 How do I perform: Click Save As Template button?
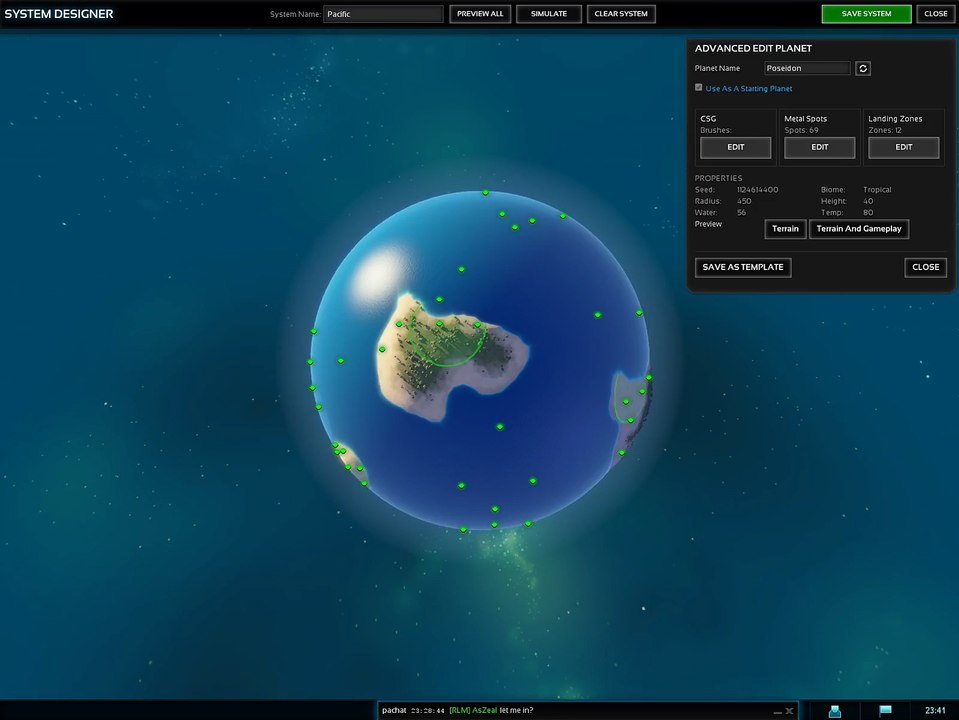[x=743, y=267]
